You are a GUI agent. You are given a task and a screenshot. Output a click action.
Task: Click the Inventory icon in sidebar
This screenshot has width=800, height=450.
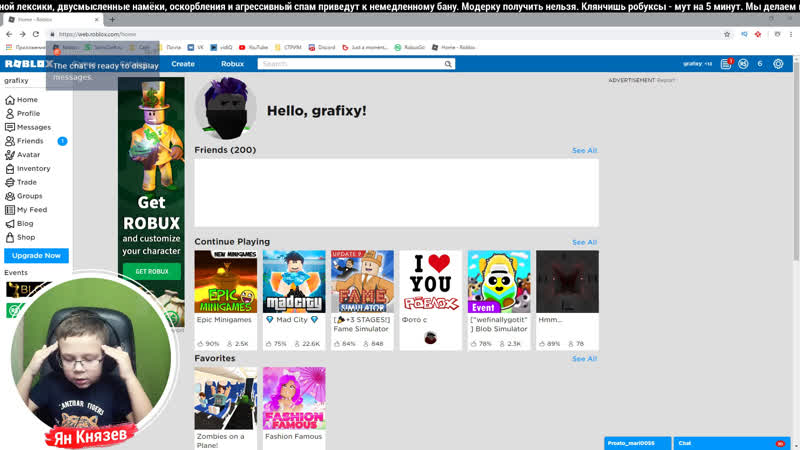(x=9, y=169)
